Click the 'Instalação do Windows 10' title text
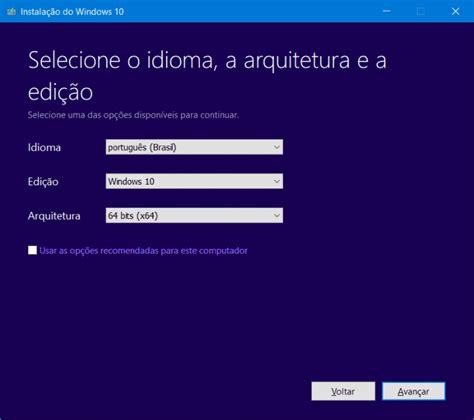The height and width of the screenshot is (420, 474). click(72, 12)
